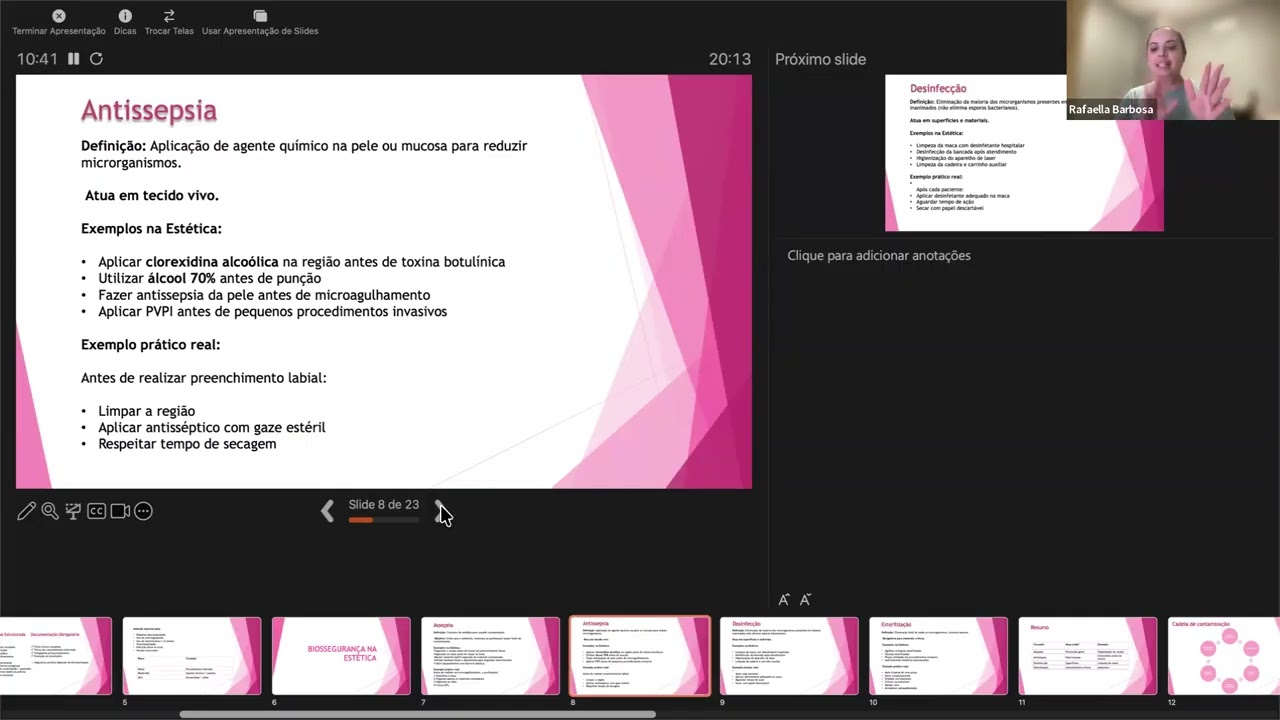Click the 'clorexidina alcoólica' bullet line
This screenshot has width=1280, height=720.
point(301,262)
